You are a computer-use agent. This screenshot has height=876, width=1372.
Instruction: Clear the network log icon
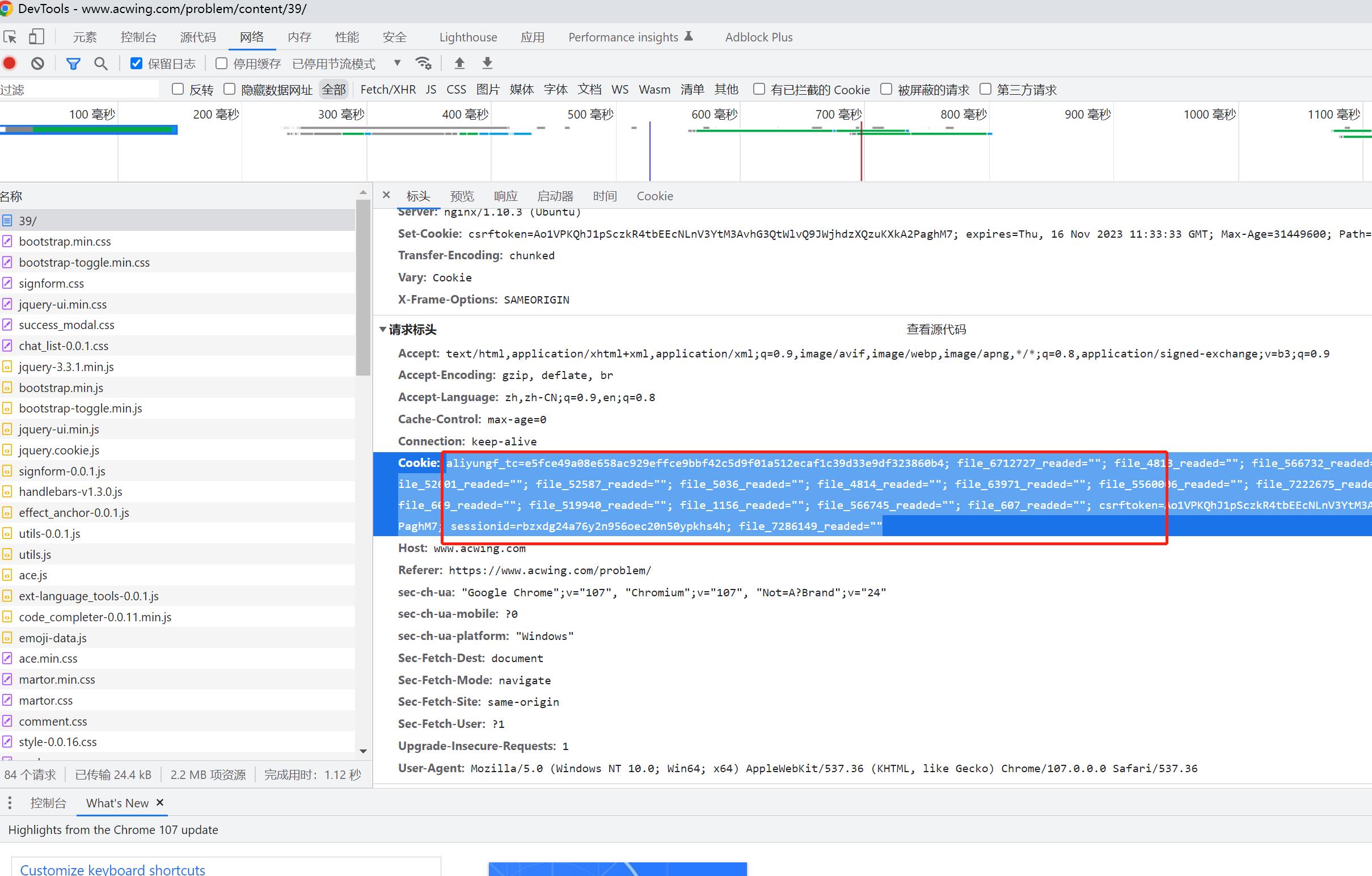[37, 64]
